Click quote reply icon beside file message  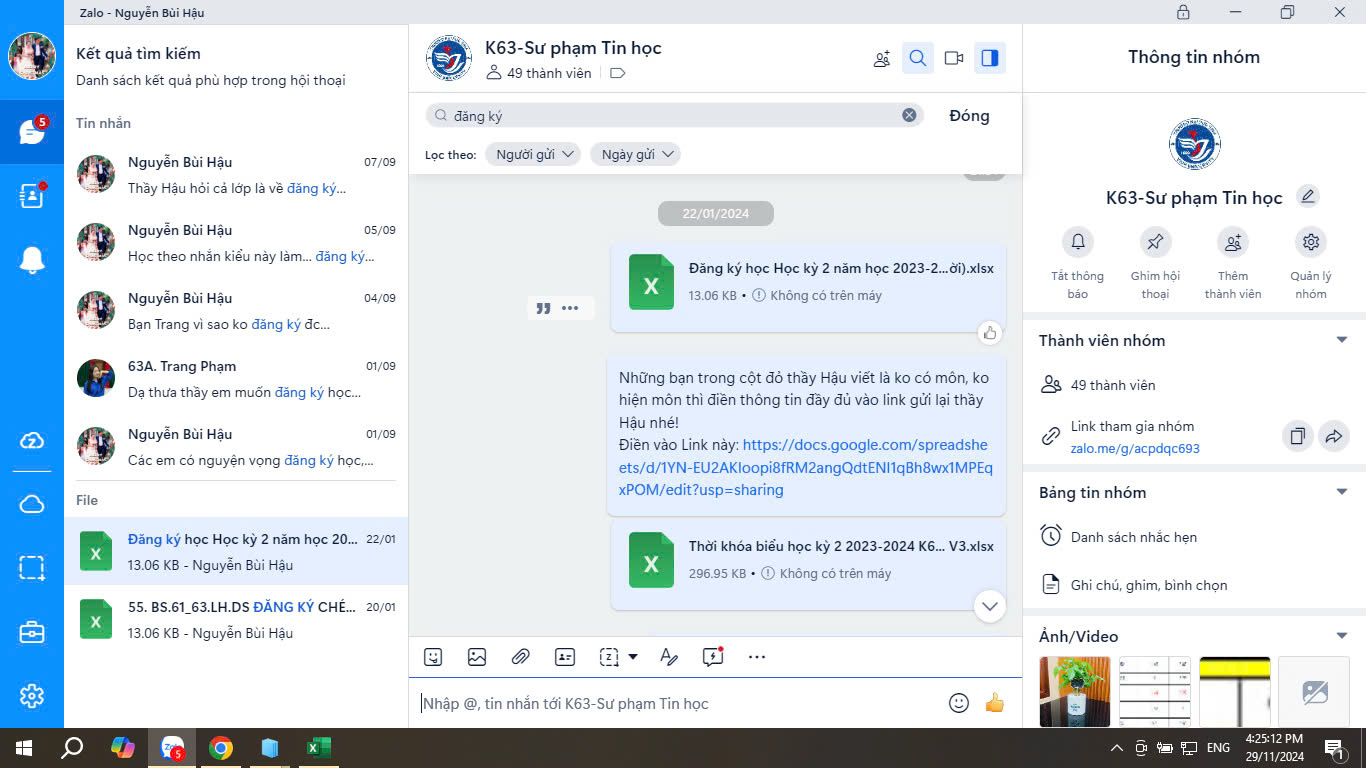[544, 308]
